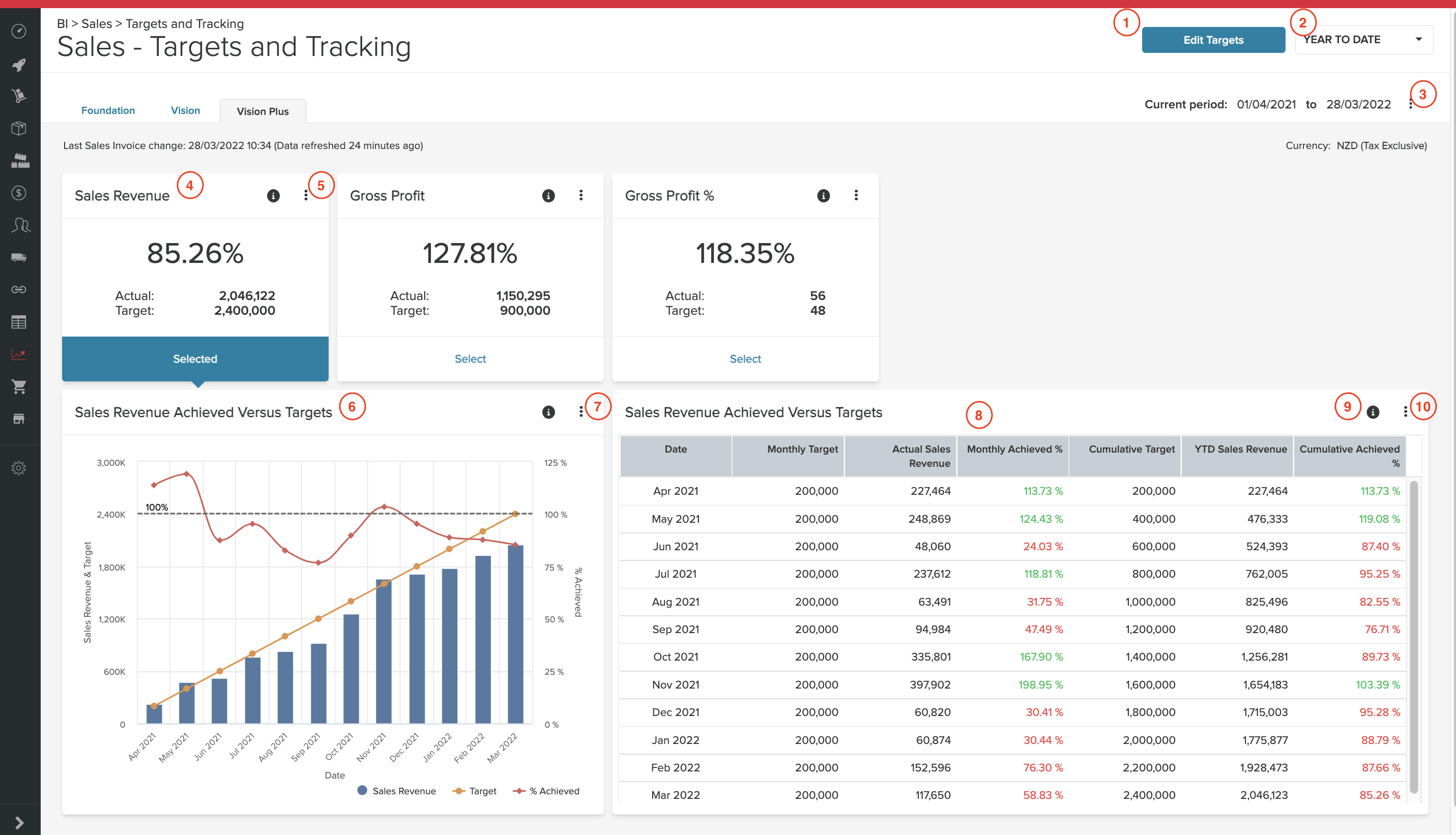Click the end date 28/03/2022
The height and width of the screenshot is (835, 1456).
1358,104
